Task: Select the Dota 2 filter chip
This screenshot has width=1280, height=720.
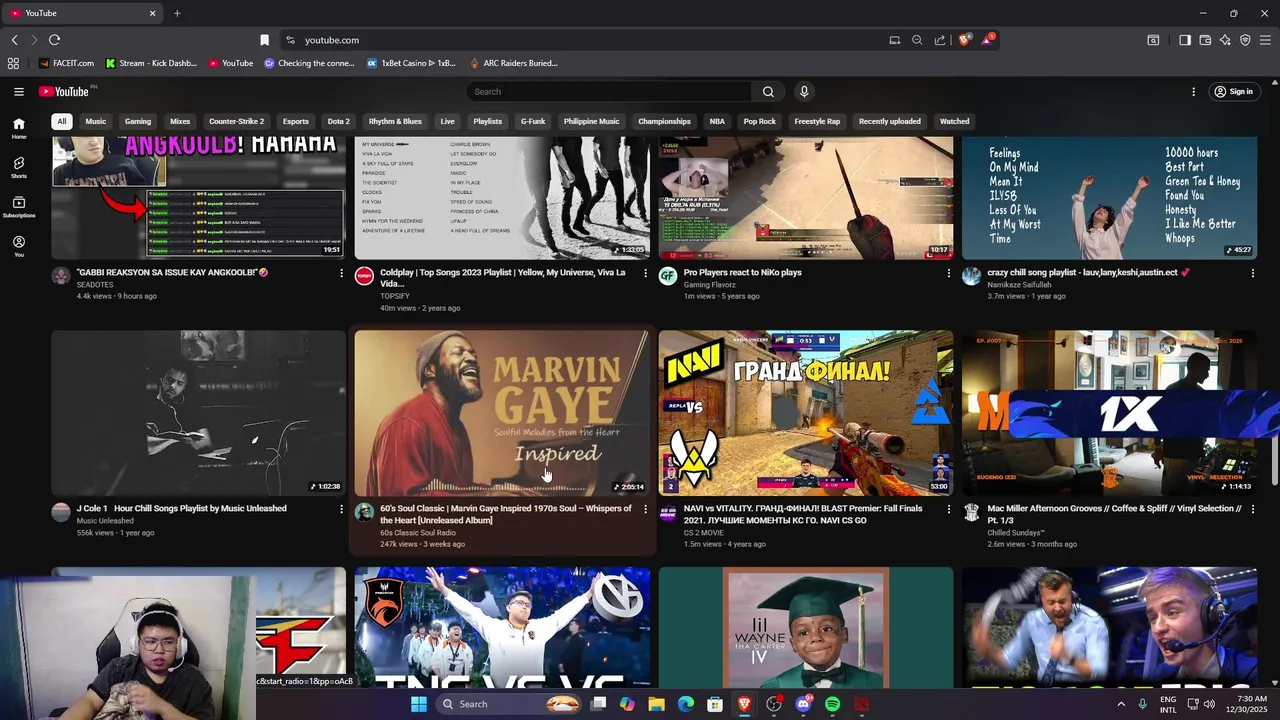Action: (339, 121)
